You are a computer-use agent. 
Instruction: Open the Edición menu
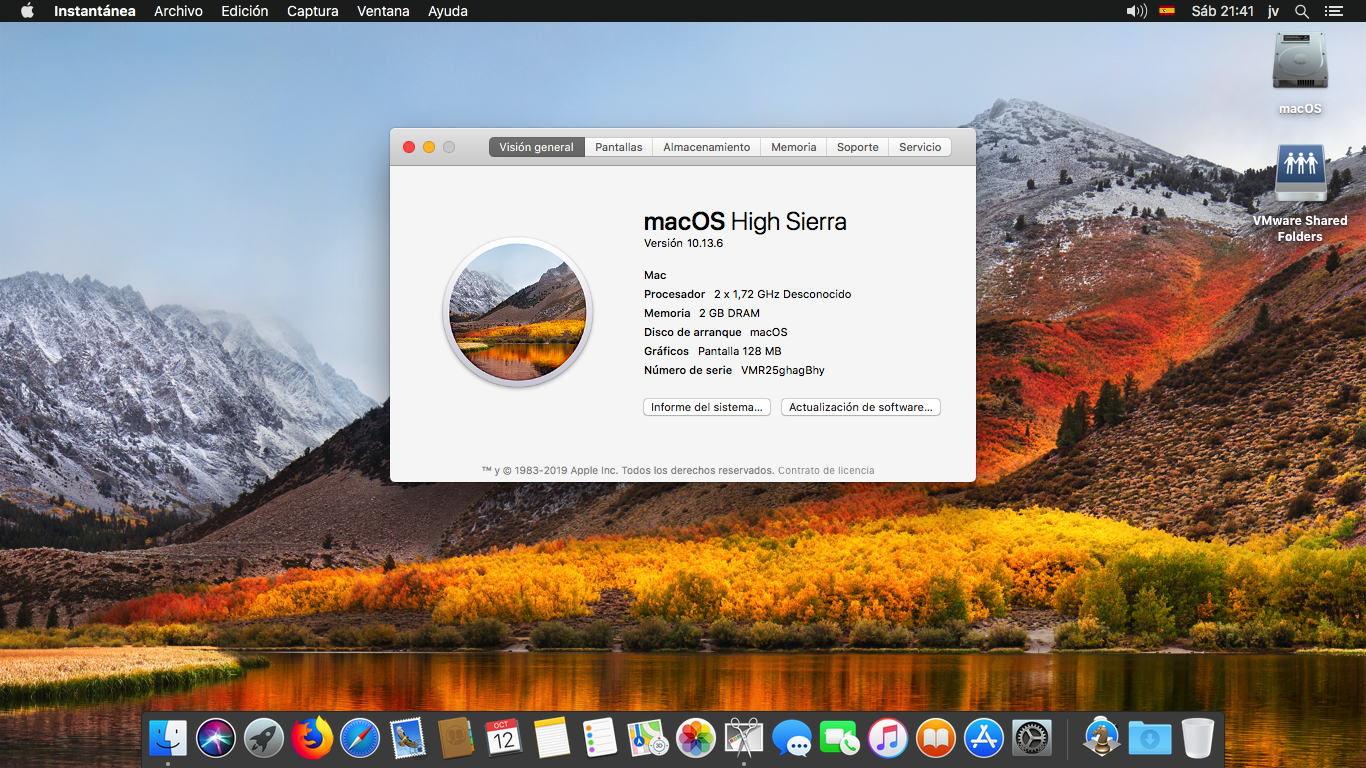point(245,11)
